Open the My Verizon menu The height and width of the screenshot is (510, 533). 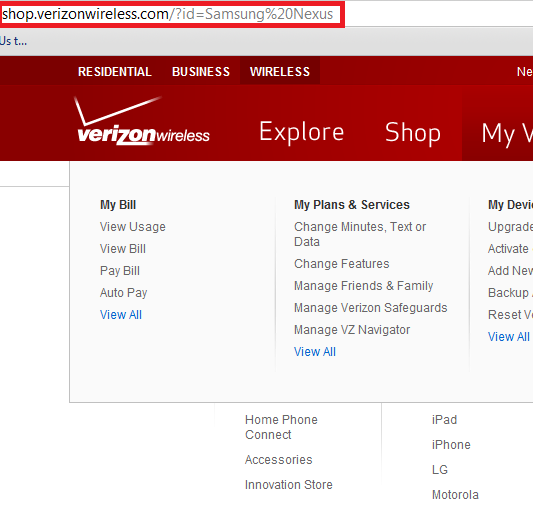[x=506, y=133]
